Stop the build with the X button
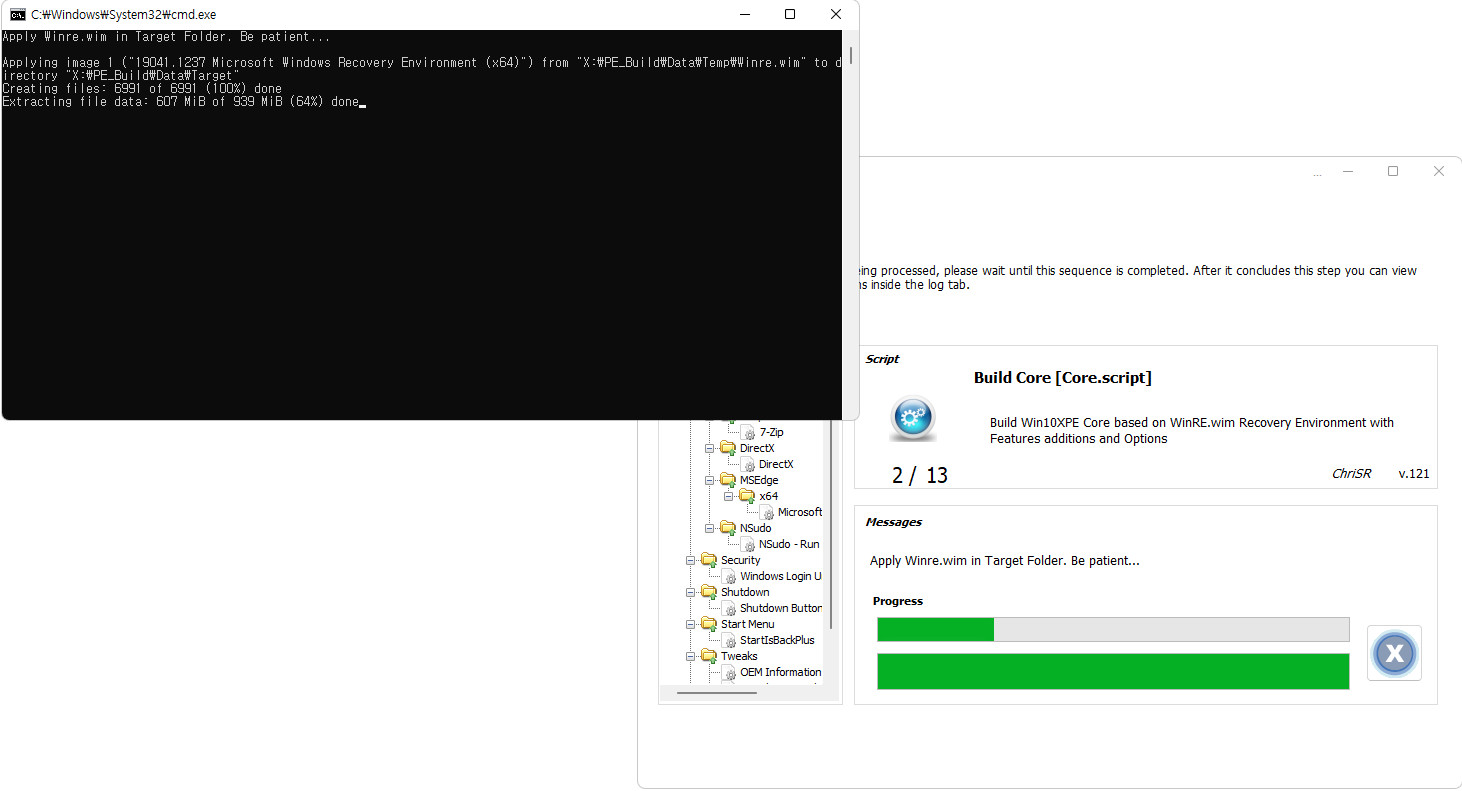1462x791 pixels. [x=1394, y=653]
